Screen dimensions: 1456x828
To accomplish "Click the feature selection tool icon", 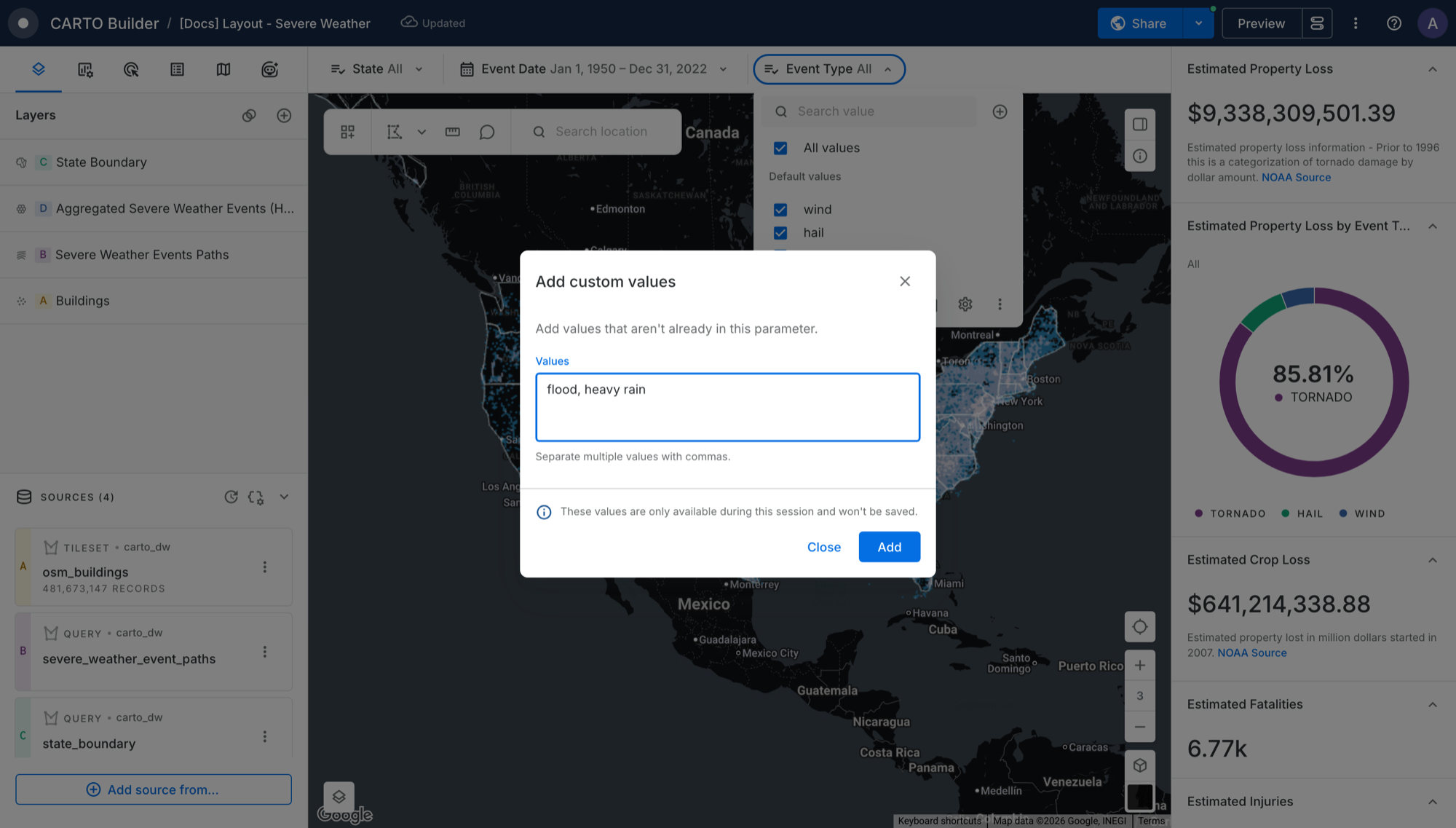I will click(x=394, y=132).
